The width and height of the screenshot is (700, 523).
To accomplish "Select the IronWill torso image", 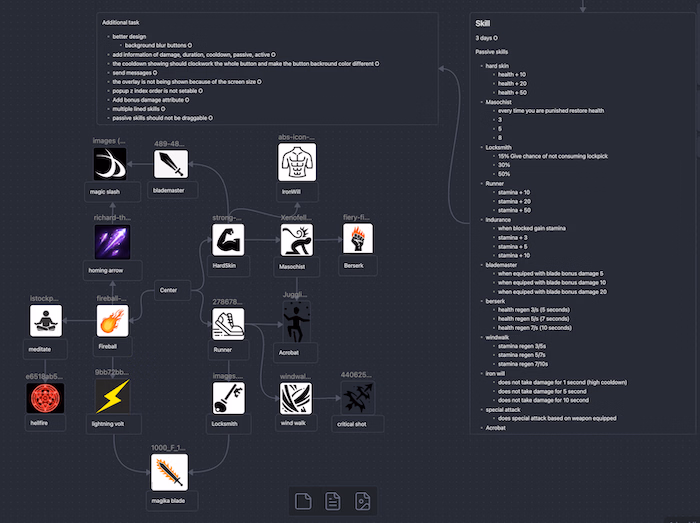I will point(297,162).
